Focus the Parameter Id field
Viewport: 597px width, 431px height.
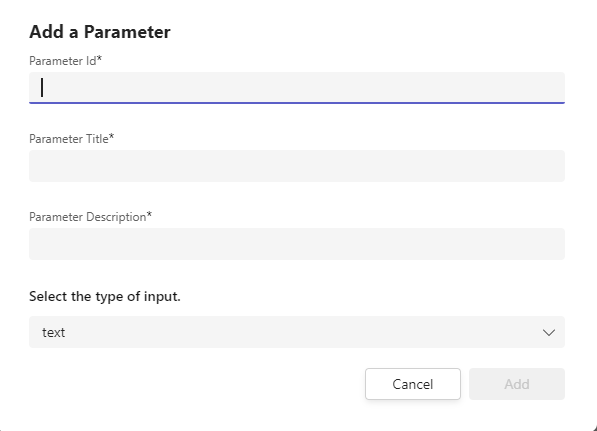point(297,88)
